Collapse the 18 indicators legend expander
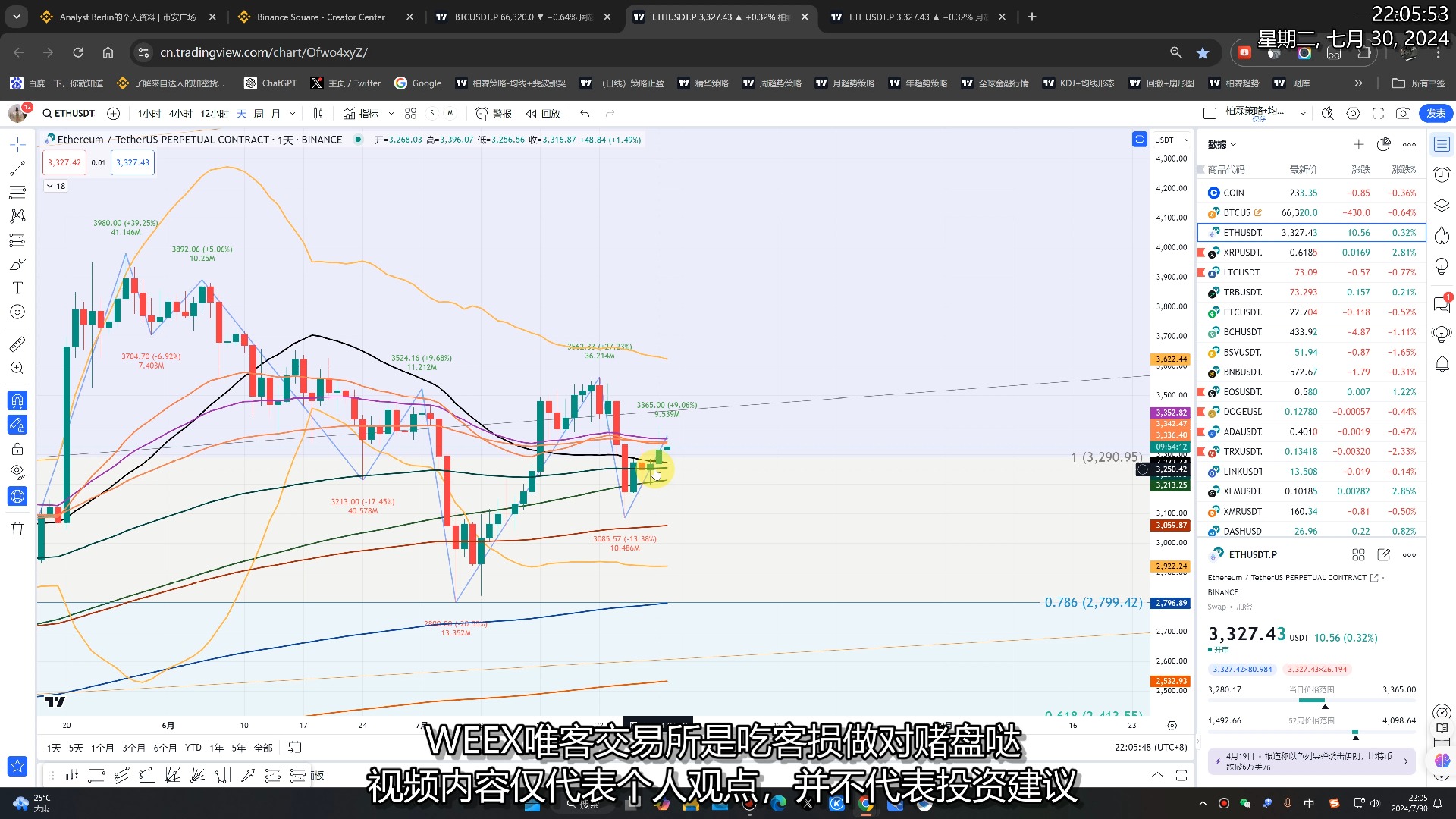1456x819 pixels. [56, 186]
